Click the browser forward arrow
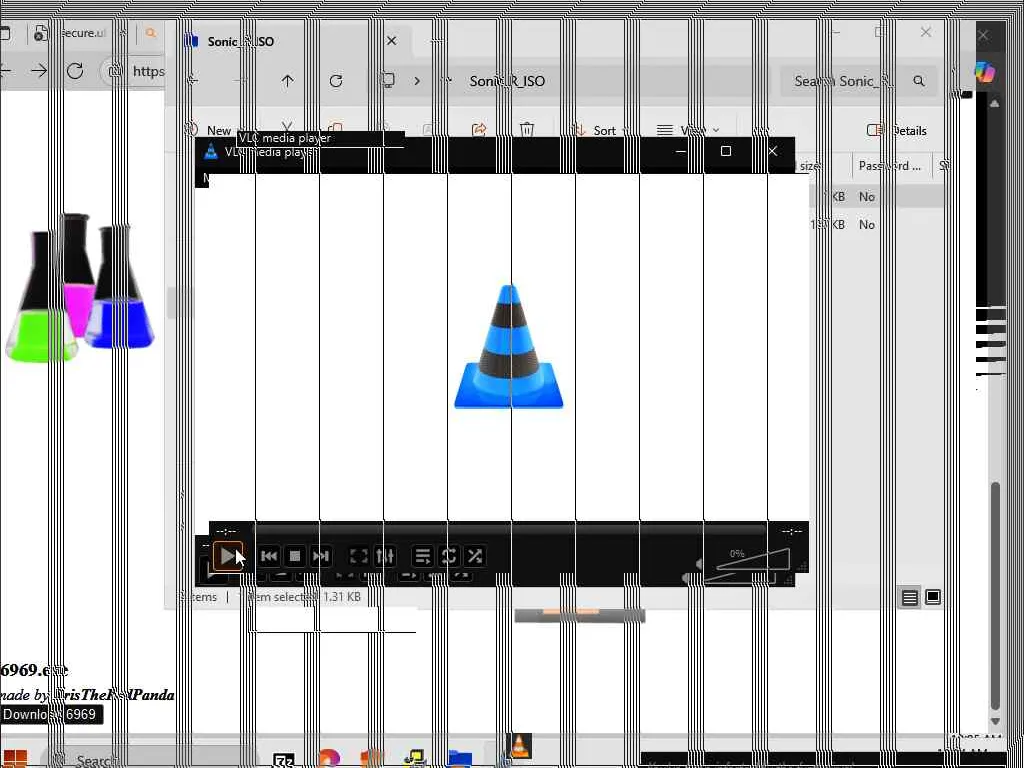 click(39, 71)
